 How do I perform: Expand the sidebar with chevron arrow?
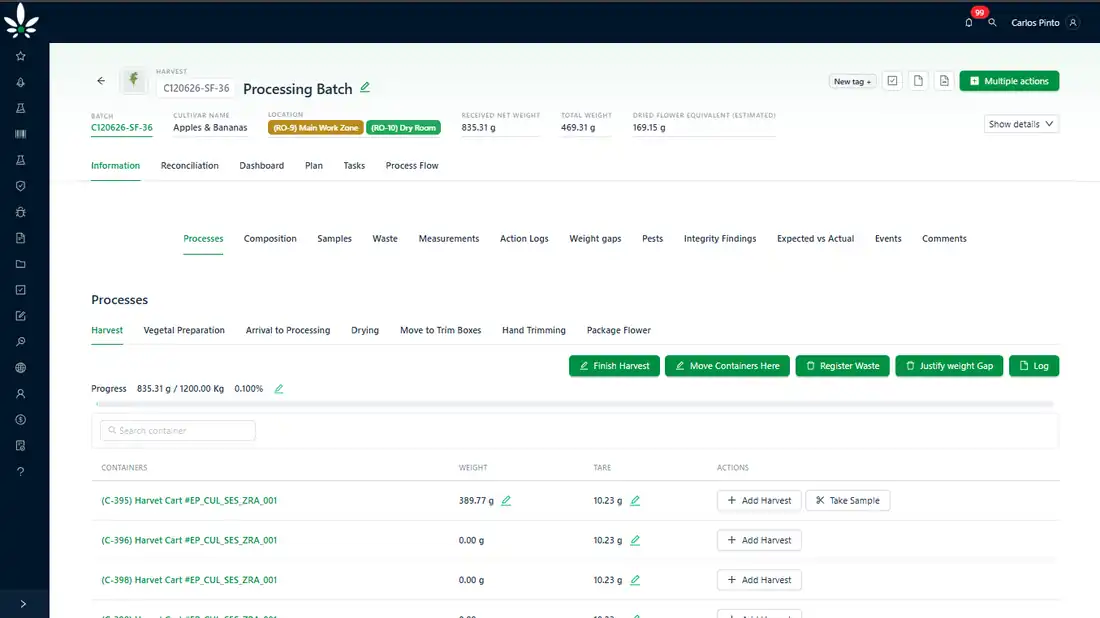tap(23, 604)
